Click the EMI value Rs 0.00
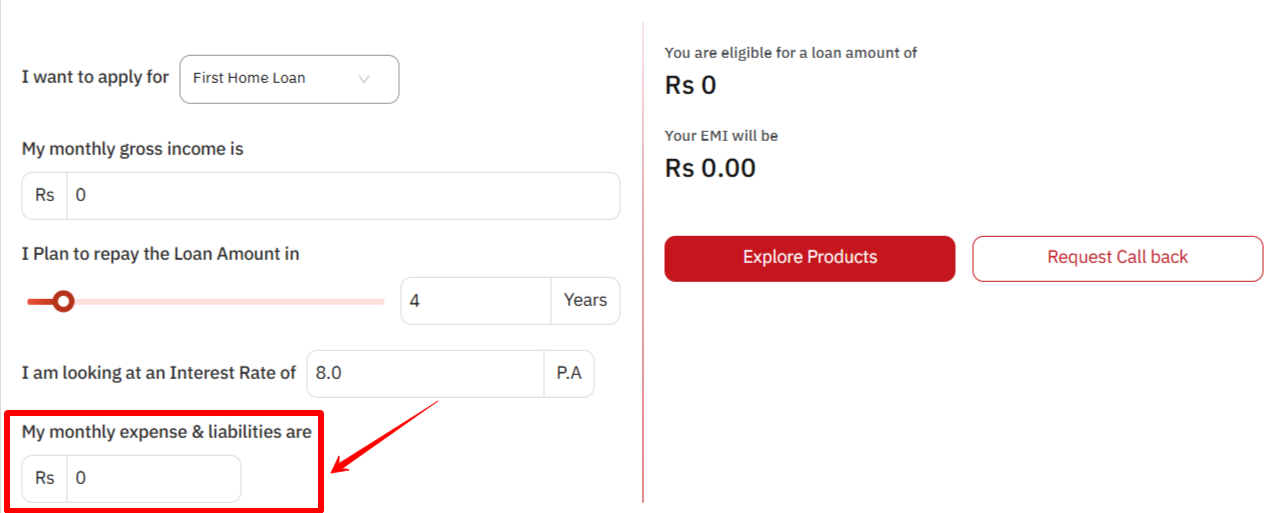The height and width of the screenshot is (513, 1270). click(x=710, y=168)
